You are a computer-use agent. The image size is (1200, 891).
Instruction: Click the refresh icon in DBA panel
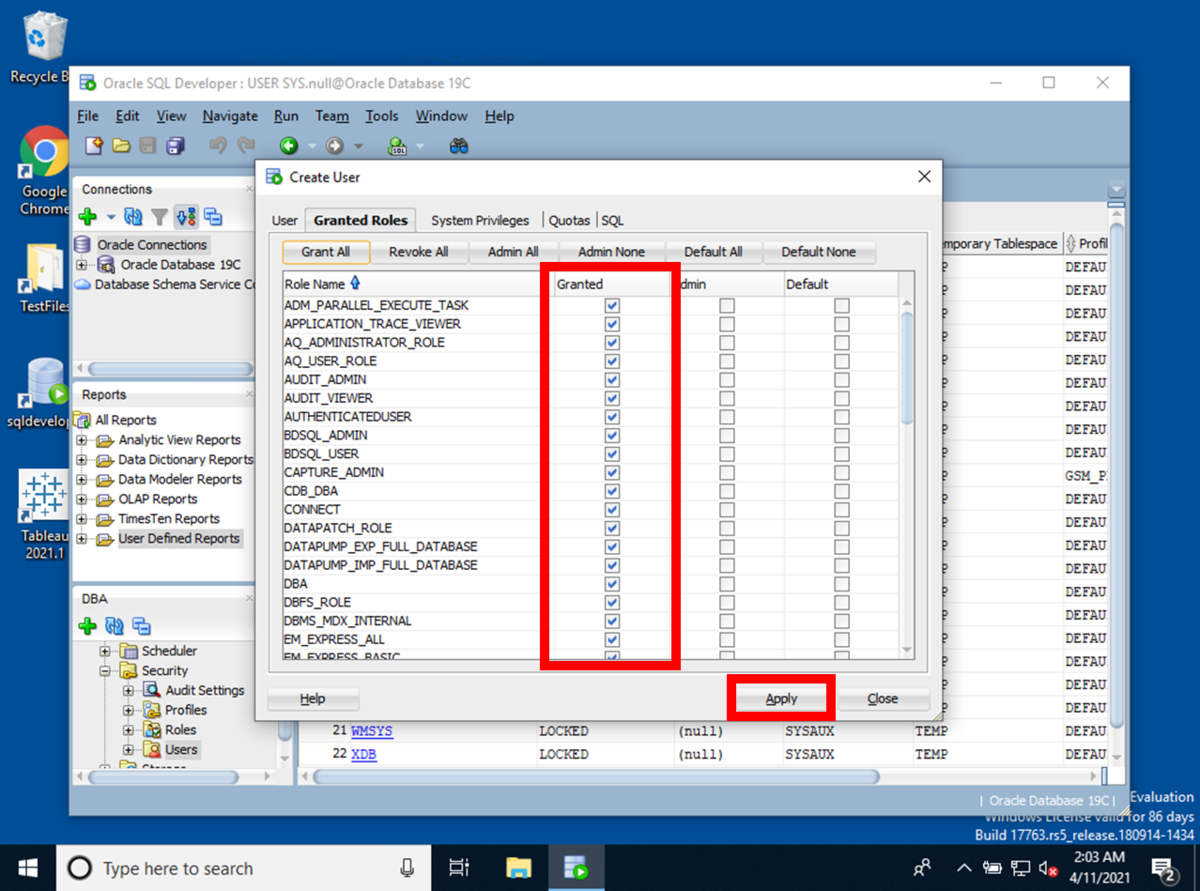[114, 627]
